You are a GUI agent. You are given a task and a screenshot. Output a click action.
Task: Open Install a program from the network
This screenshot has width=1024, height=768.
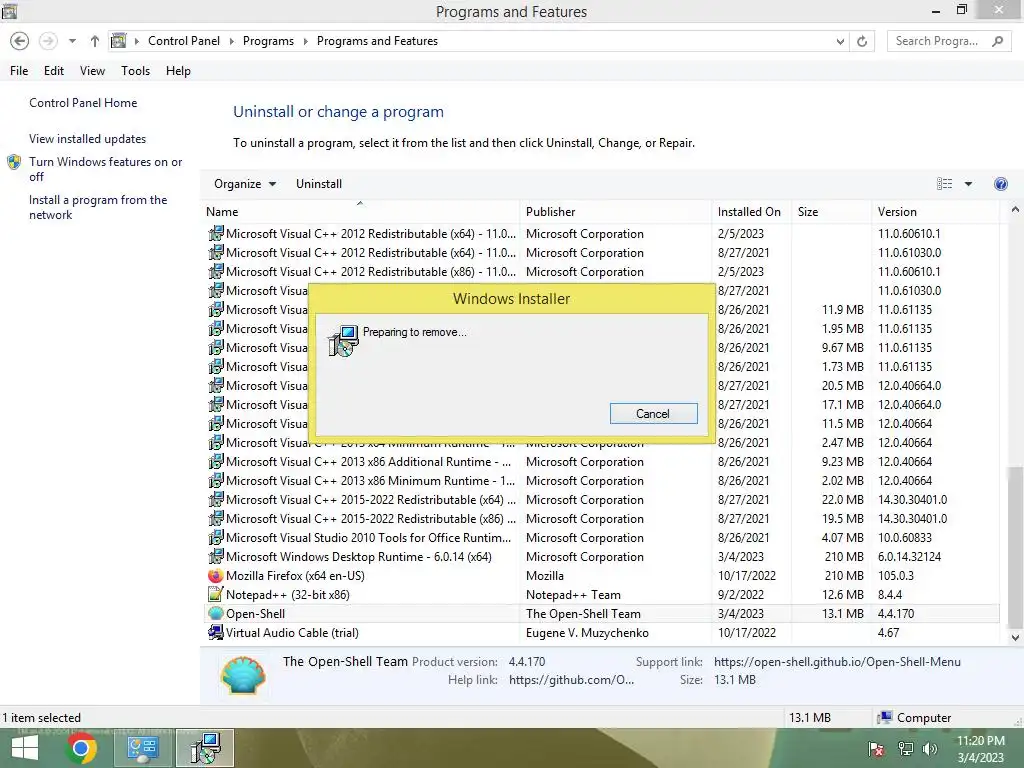[x=98, y=207]
